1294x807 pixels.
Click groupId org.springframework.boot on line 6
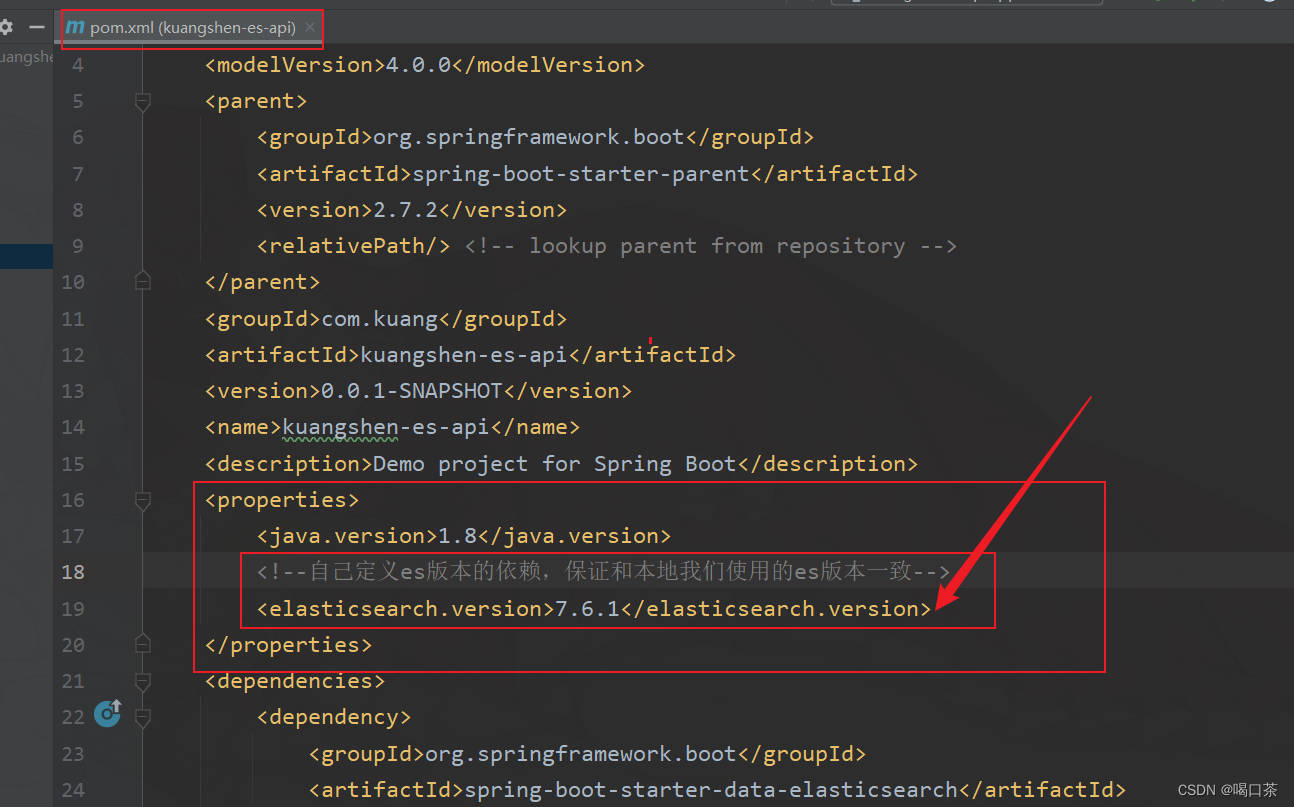coord(535,137)
